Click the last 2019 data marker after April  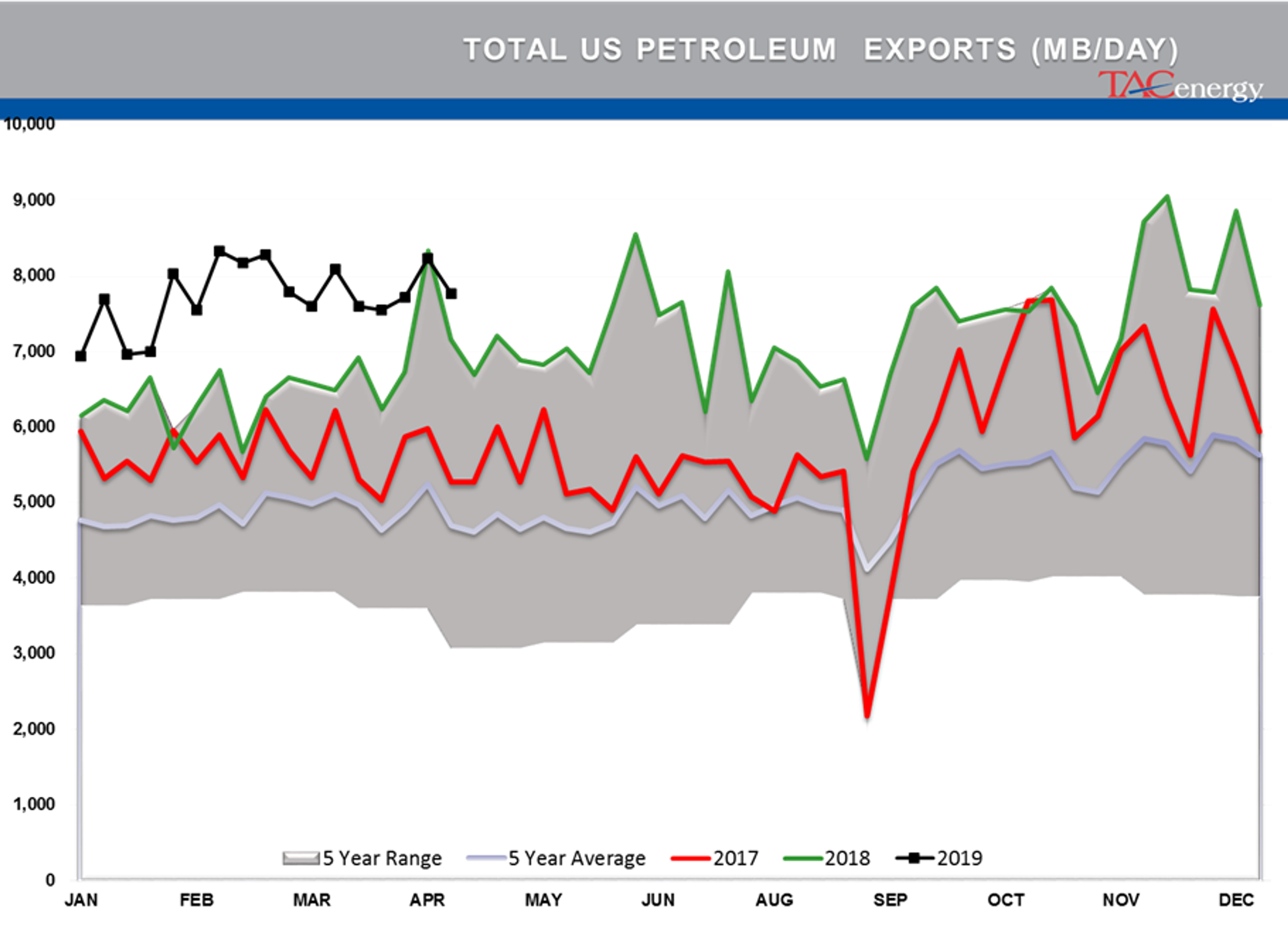coord(451,294)
